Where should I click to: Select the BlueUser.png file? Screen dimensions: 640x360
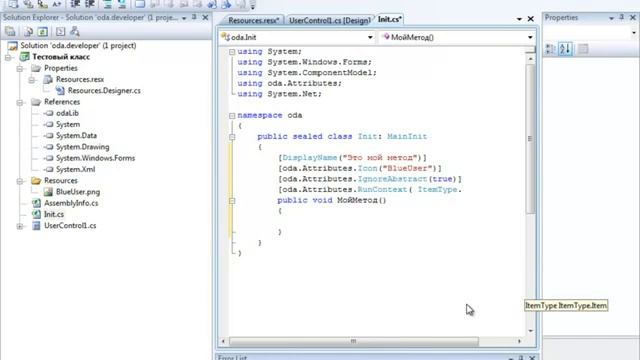point(78,192)
